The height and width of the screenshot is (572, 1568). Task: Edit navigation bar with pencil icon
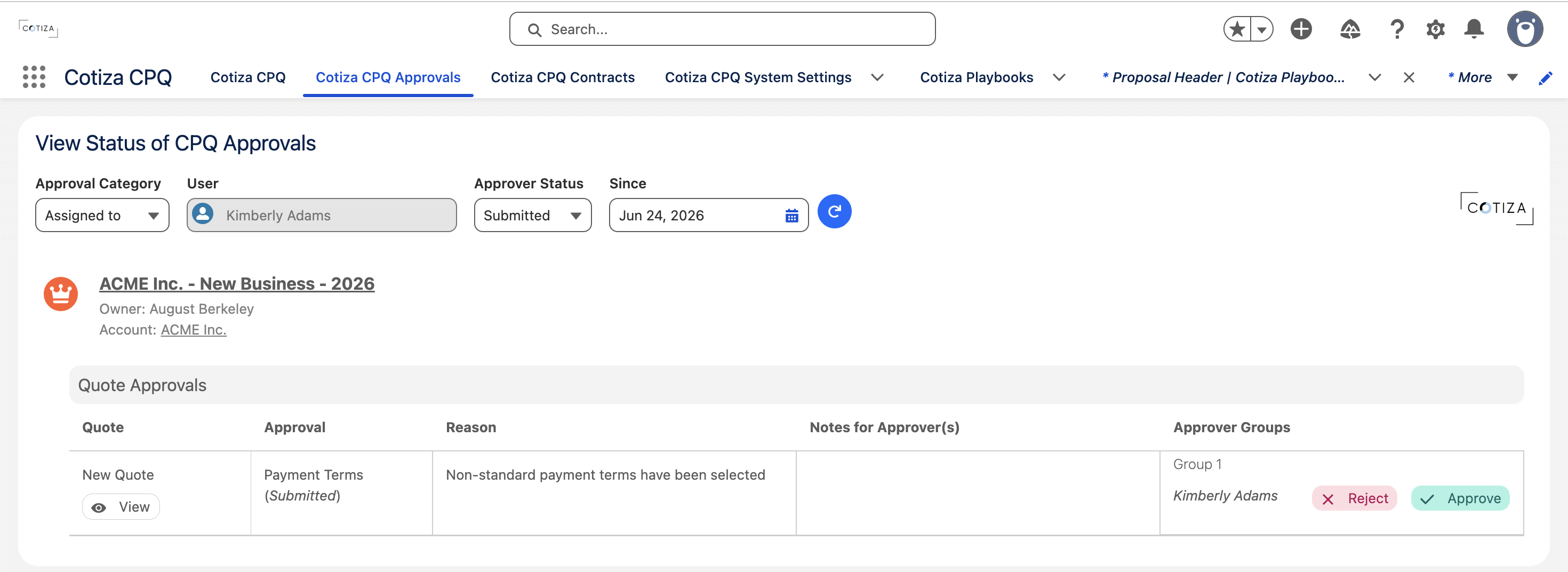tap(1545, 77)
